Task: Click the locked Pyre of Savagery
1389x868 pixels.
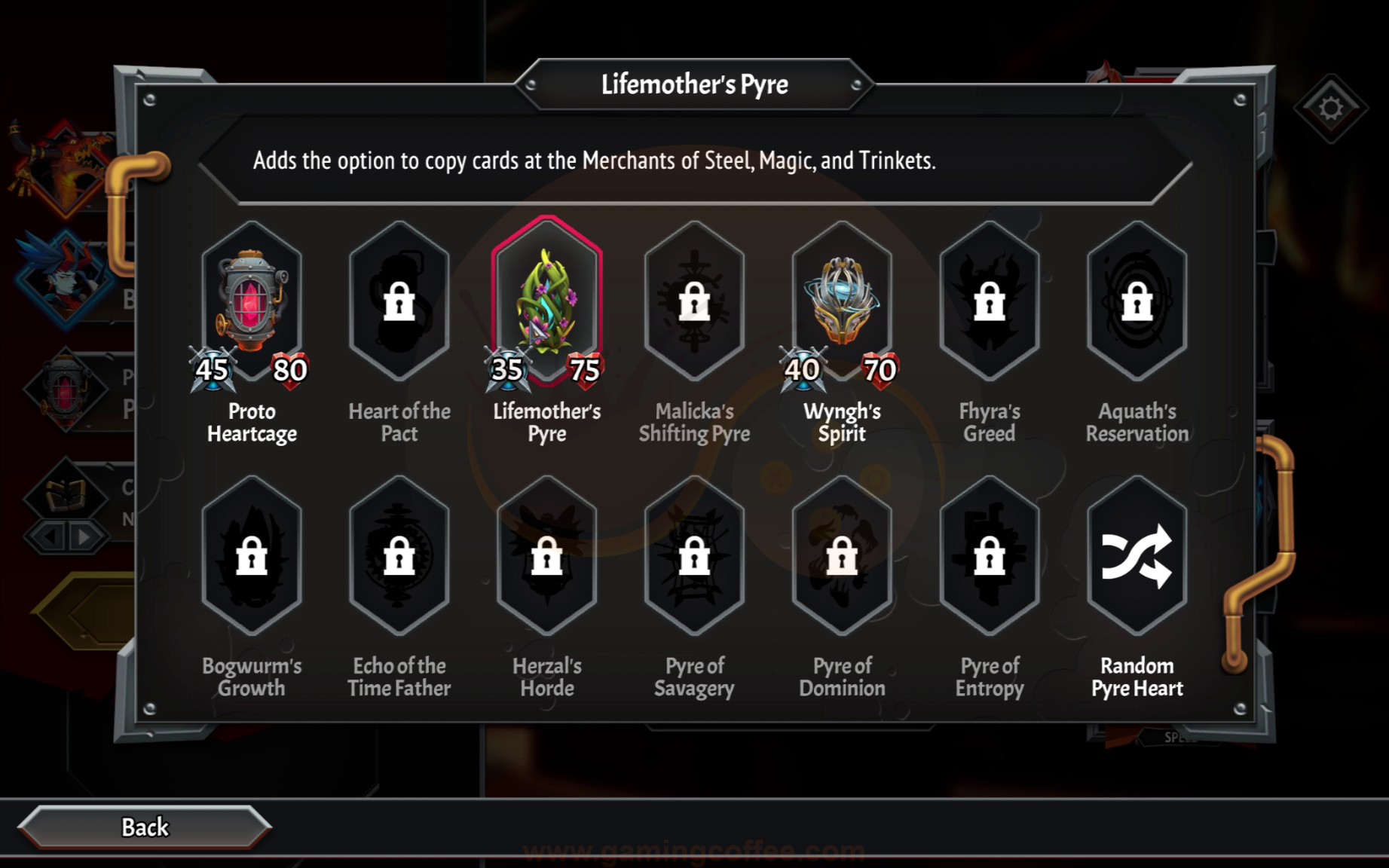Action: [x=694, y=556]
